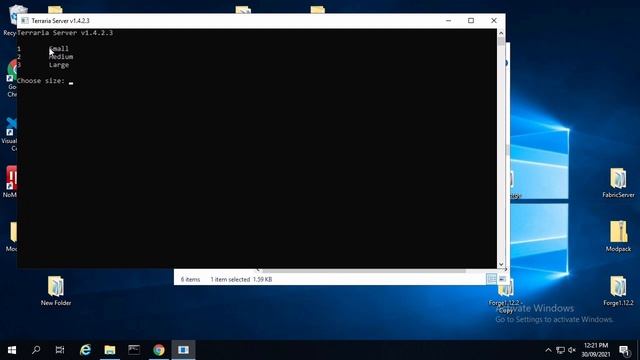The height and width of the screenshot is (360, 640).
Task: Click the Terraria Server title bar icon
Action: point(25,20)
